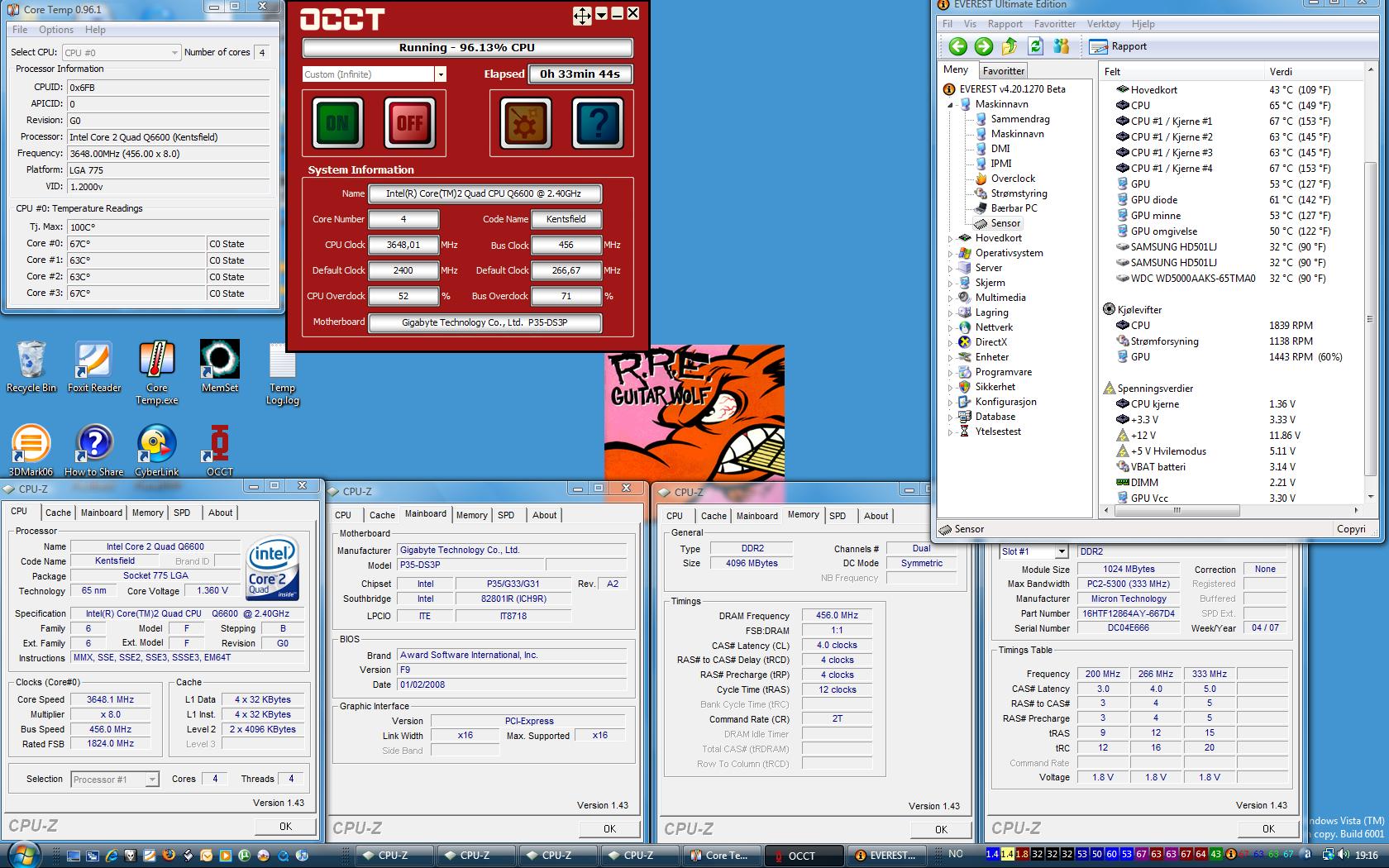
Task: Launch Firefox from the quick launch bar
Action: (x=169, y=856)
